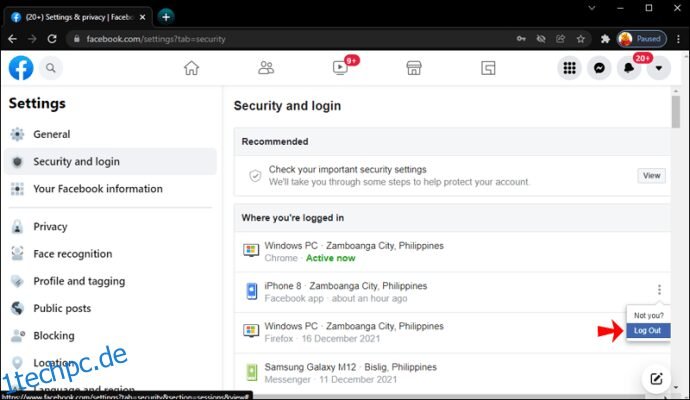The image size is (690, 400).
Task: Click the crossed-eye icon in address bar
Action: tap(541, 39)
